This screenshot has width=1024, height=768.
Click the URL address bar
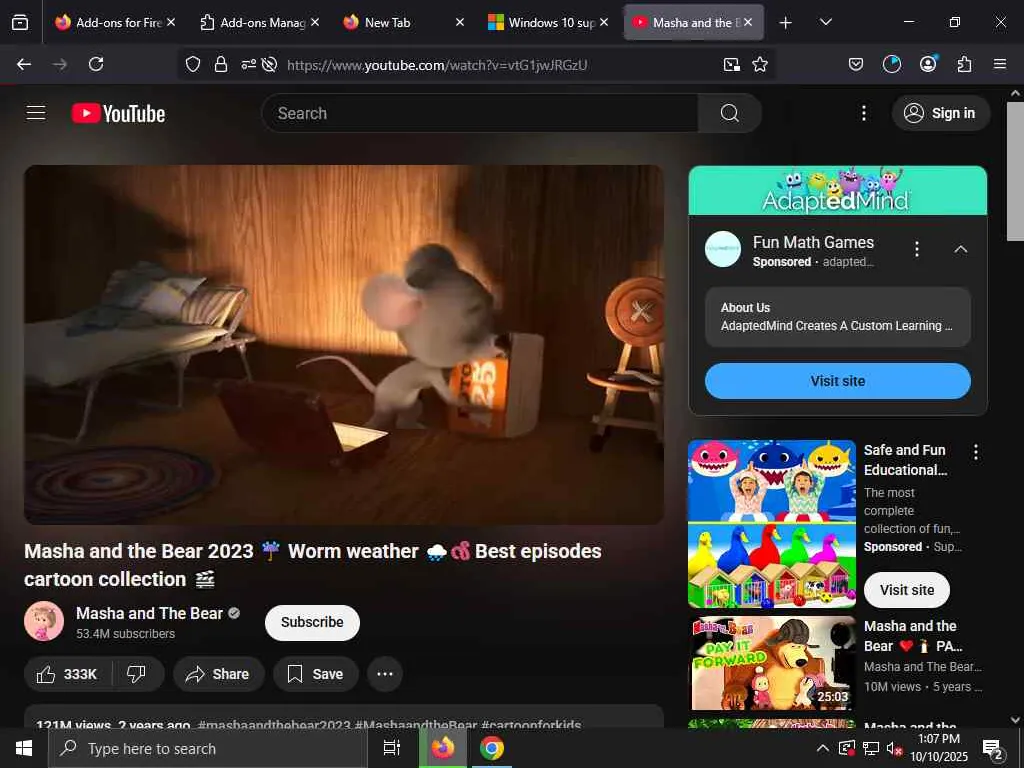(x=437, y=65)
